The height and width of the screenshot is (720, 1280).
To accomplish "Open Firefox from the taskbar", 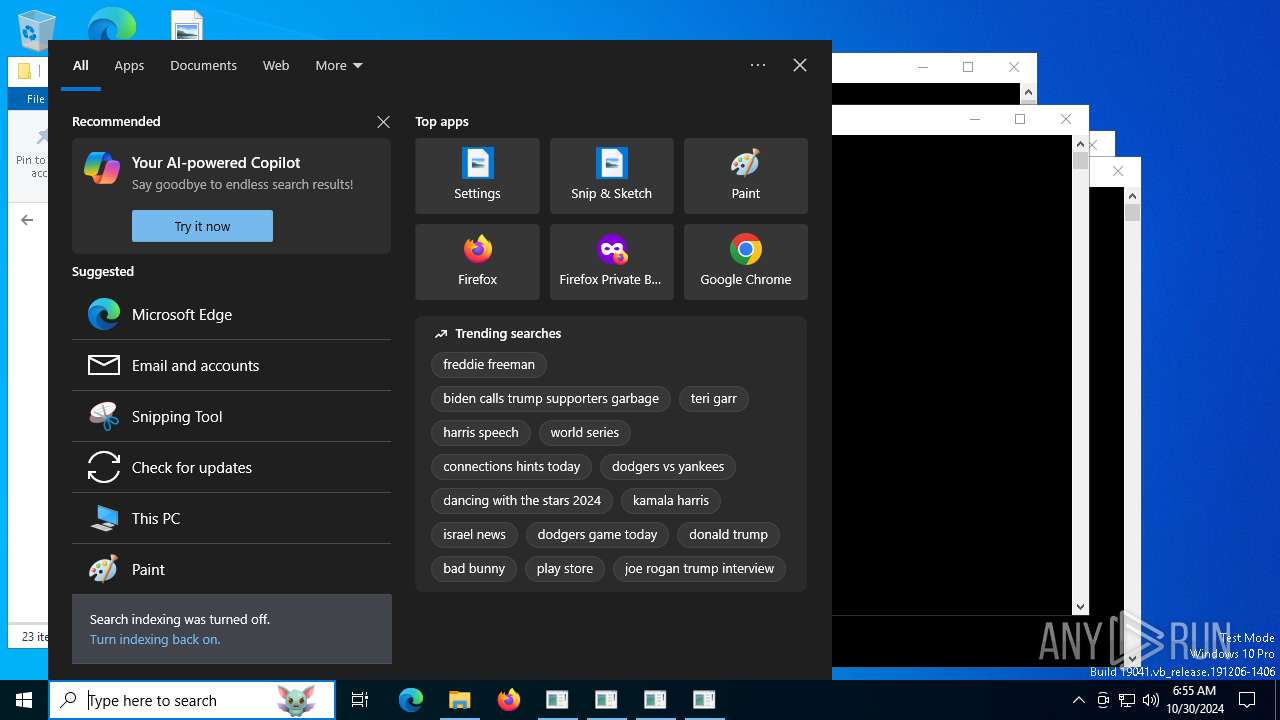I will [509, 700].
